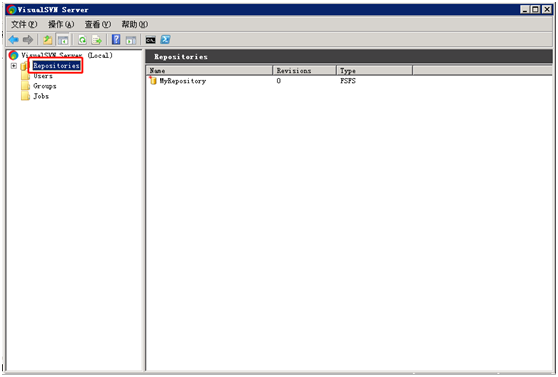Screen dimensions: 558x377
Task: Launch the PowerShell toolbar icon
Action: (165, 40)
